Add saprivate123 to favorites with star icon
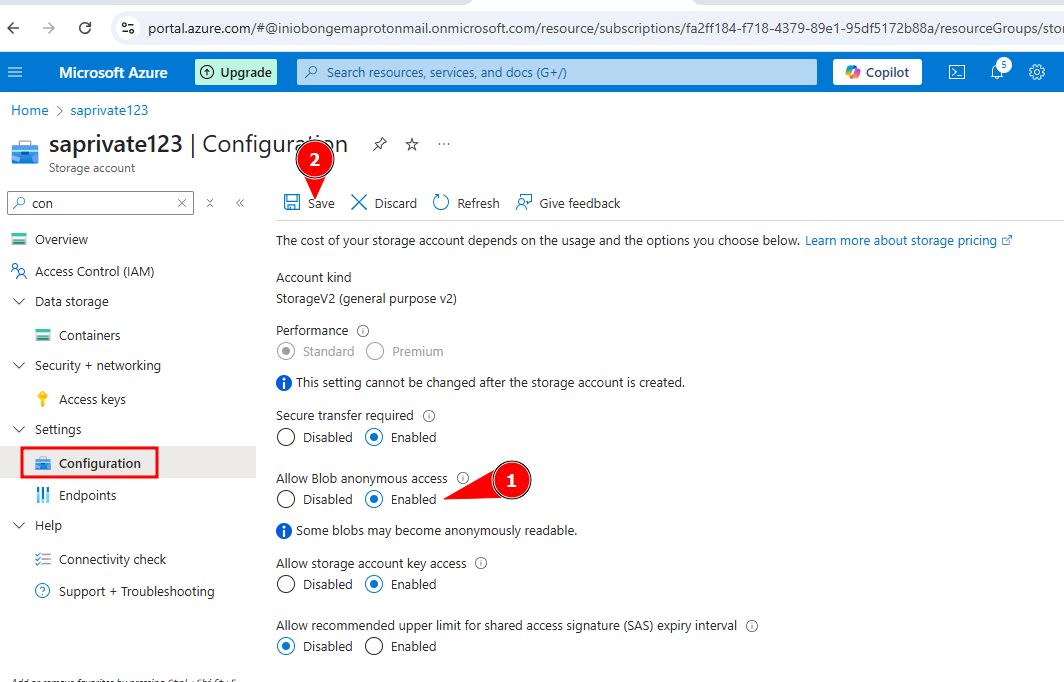This screenshot has height=682, width=1064. tap(412, 144)
